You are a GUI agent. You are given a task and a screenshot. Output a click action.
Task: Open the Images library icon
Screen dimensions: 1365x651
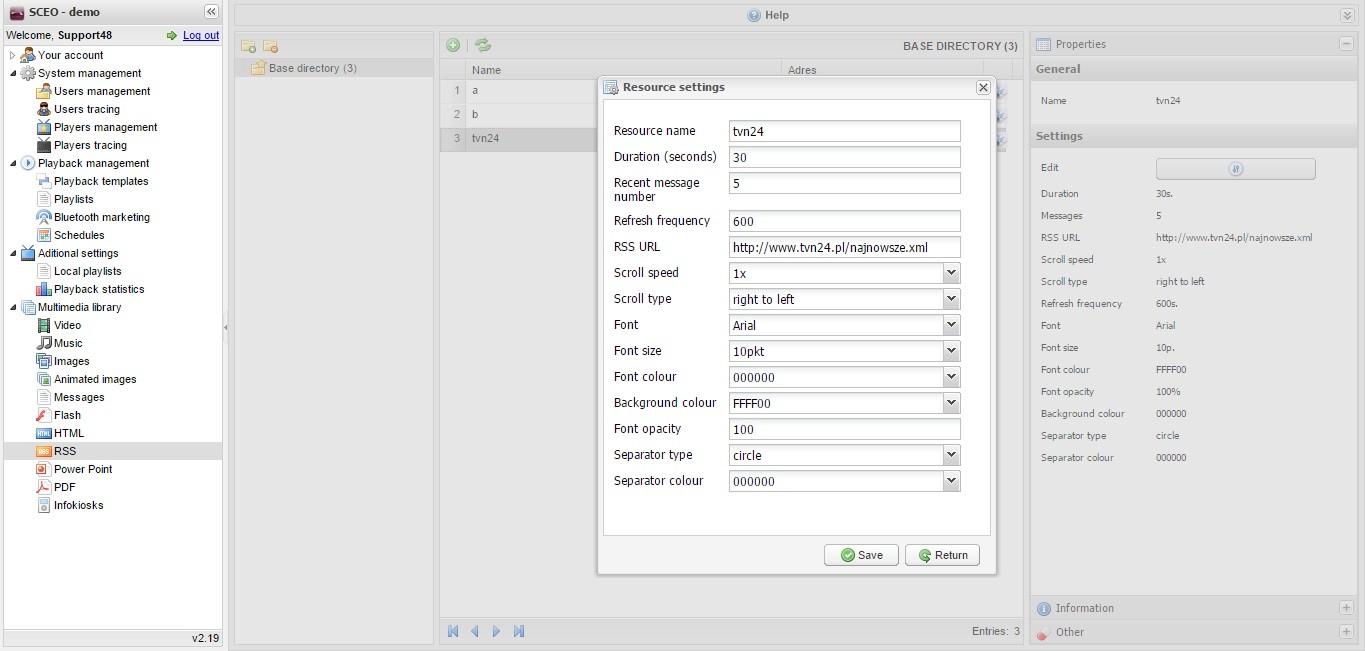click(44, 361)
